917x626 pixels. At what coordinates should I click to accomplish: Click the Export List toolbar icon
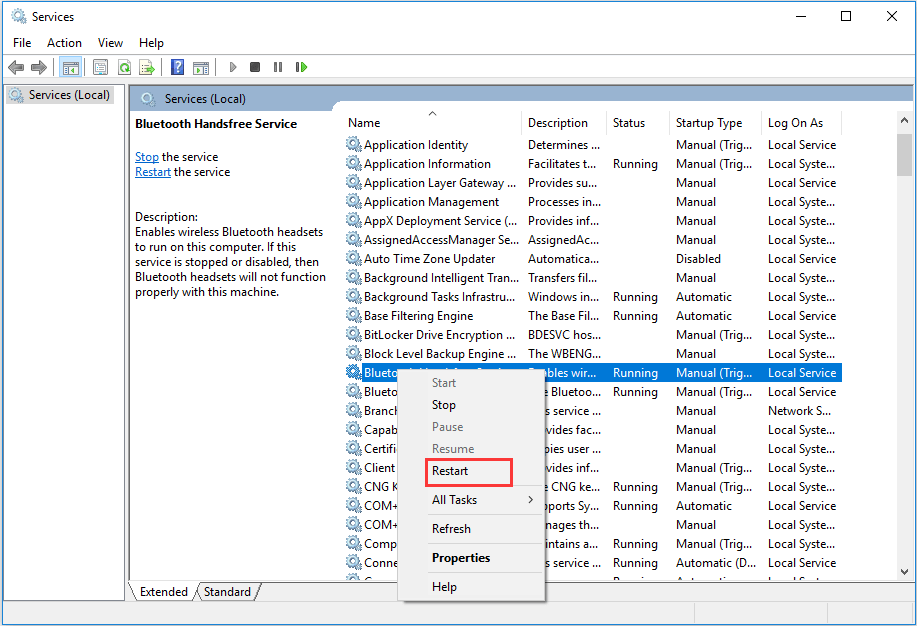point(148,67)
